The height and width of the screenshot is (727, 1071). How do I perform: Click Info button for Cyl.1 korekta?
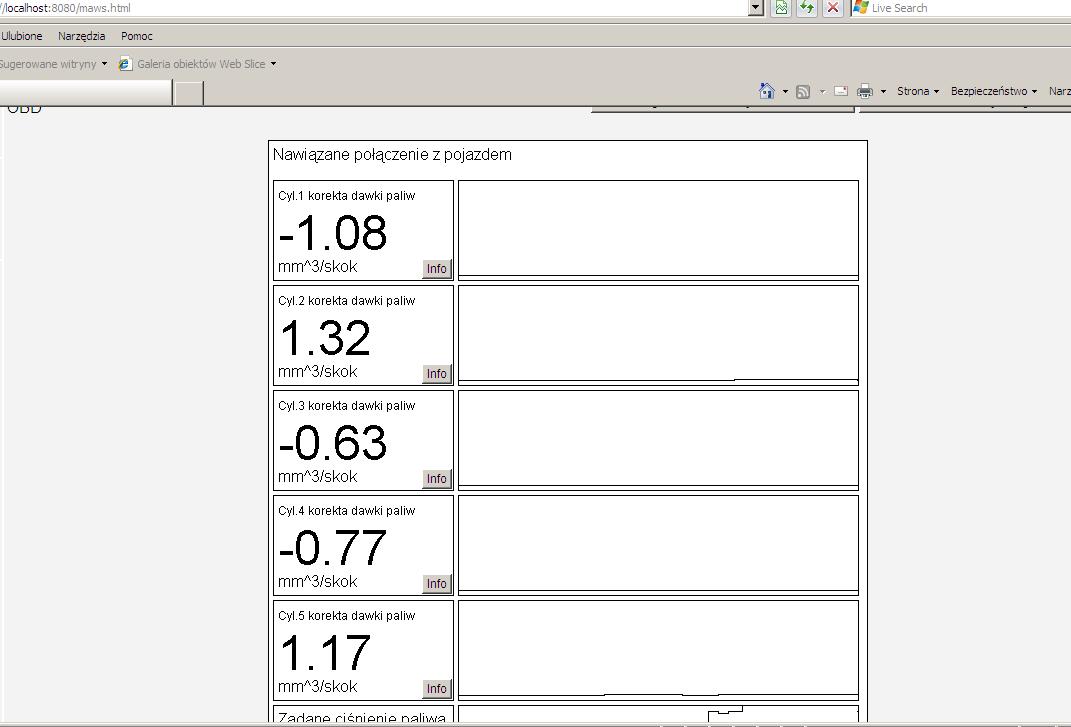[x=436, y=269]
